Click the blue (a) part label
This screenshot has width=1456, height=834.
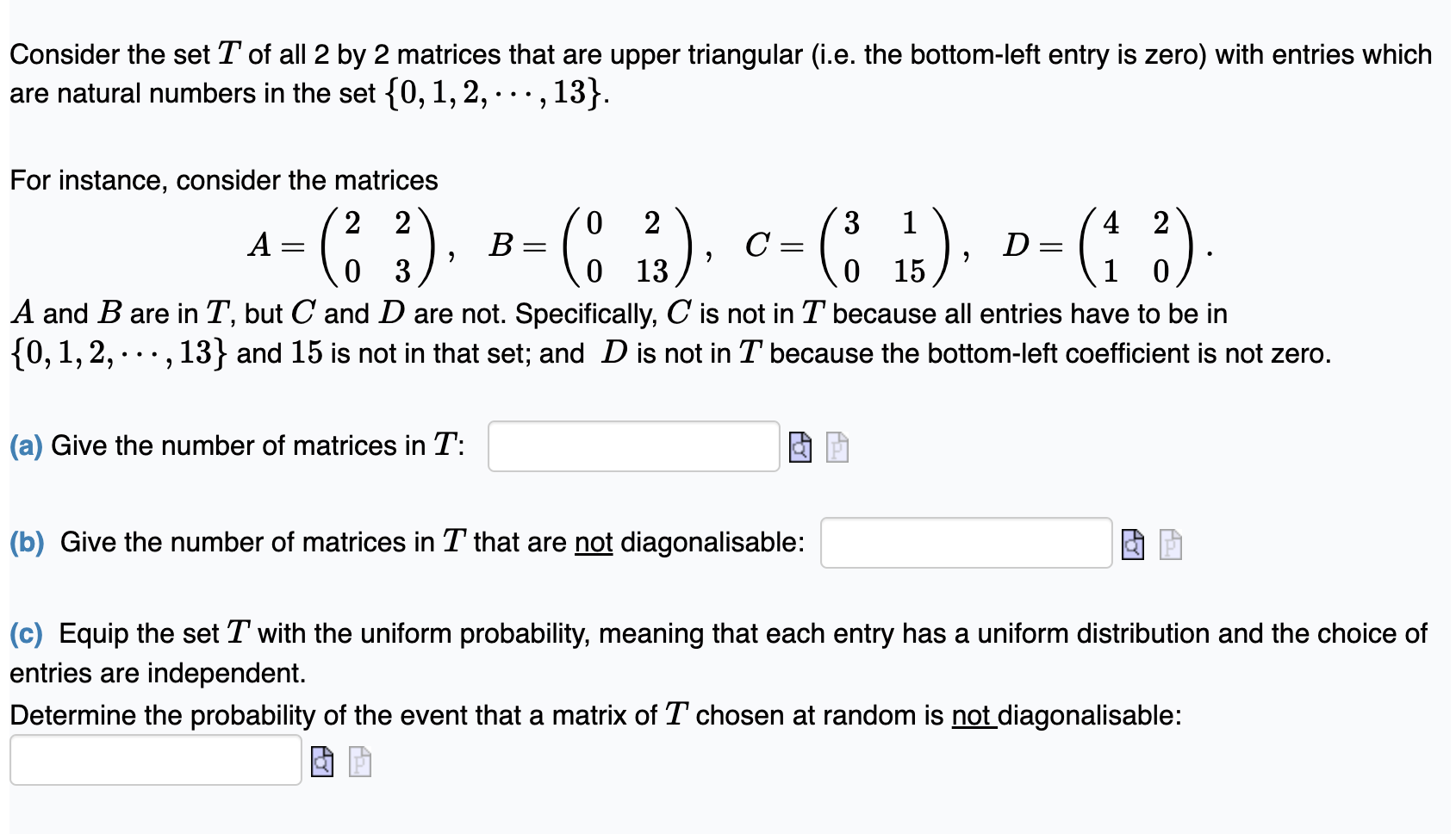click(26, 445)
